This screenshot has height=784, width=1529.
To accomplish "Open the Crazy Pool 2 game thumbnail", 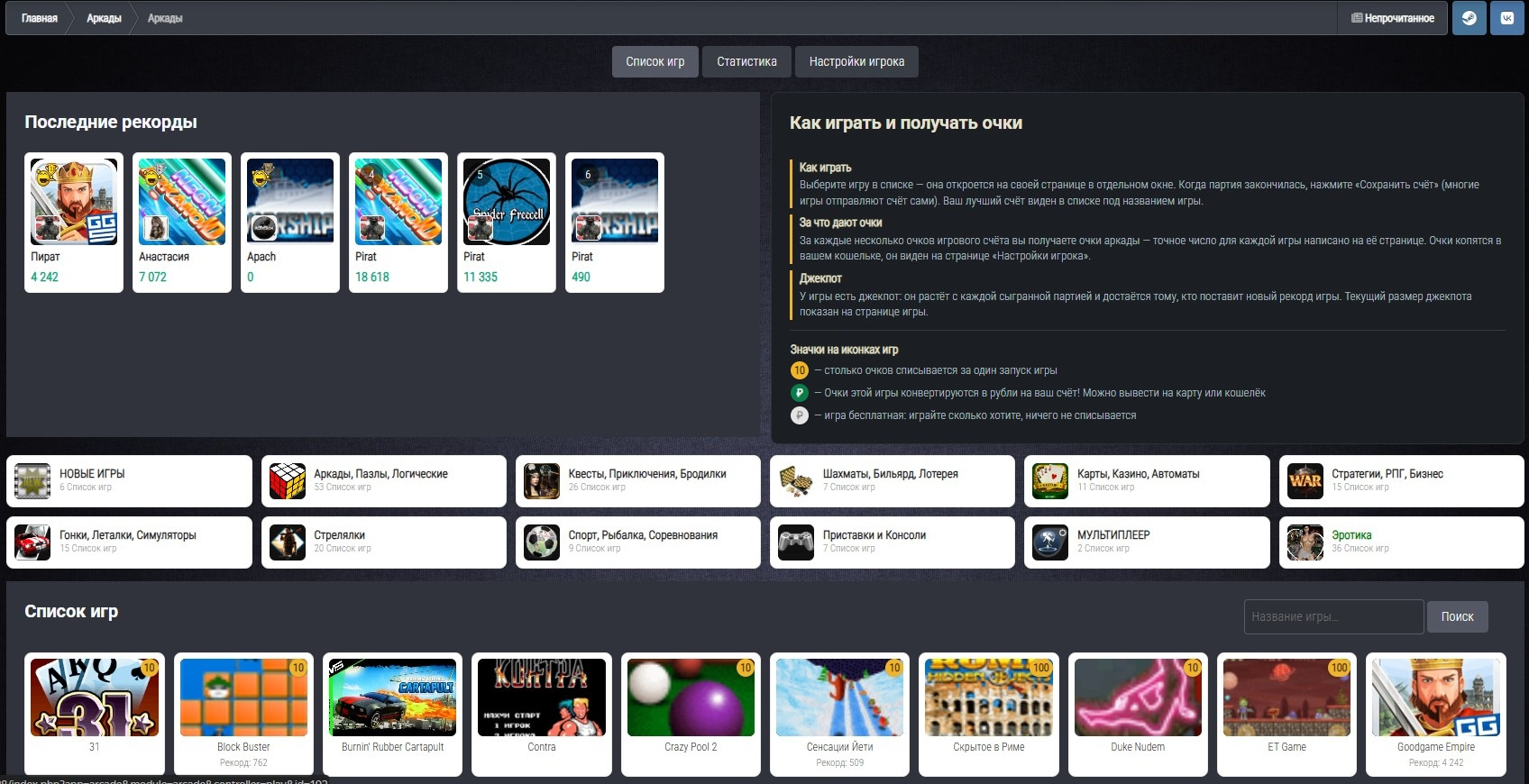I will coord(691,697).
